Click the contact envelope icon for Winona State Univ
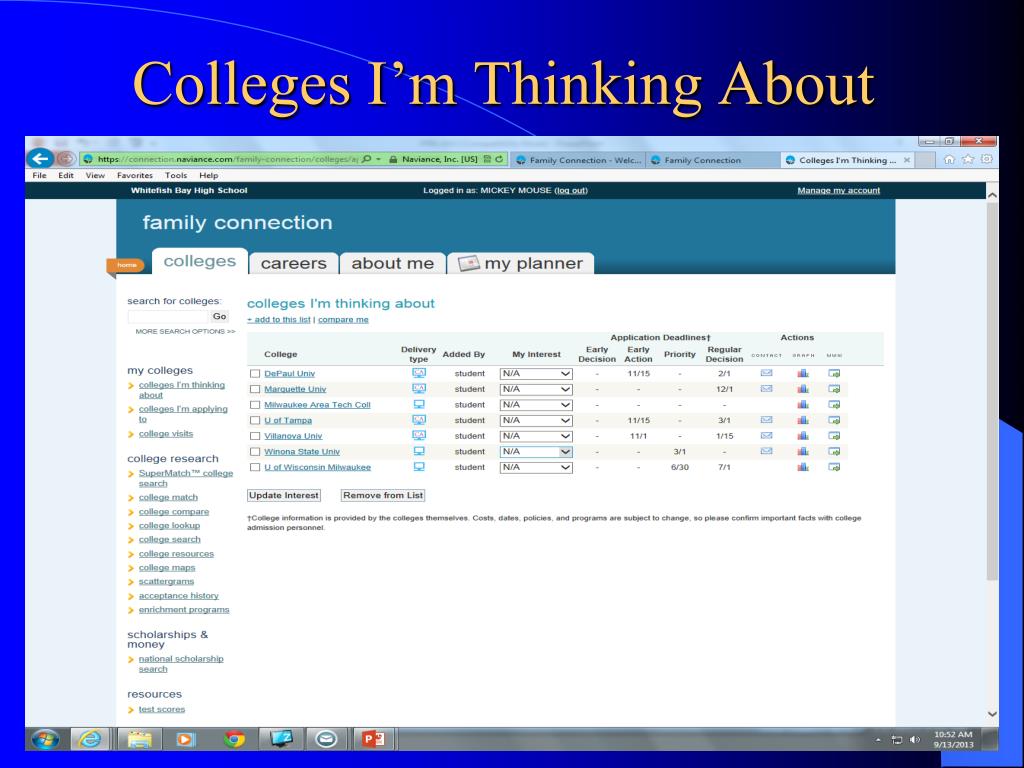The image size is (1024, 768). pyautogui.click(x=767, y=451)
